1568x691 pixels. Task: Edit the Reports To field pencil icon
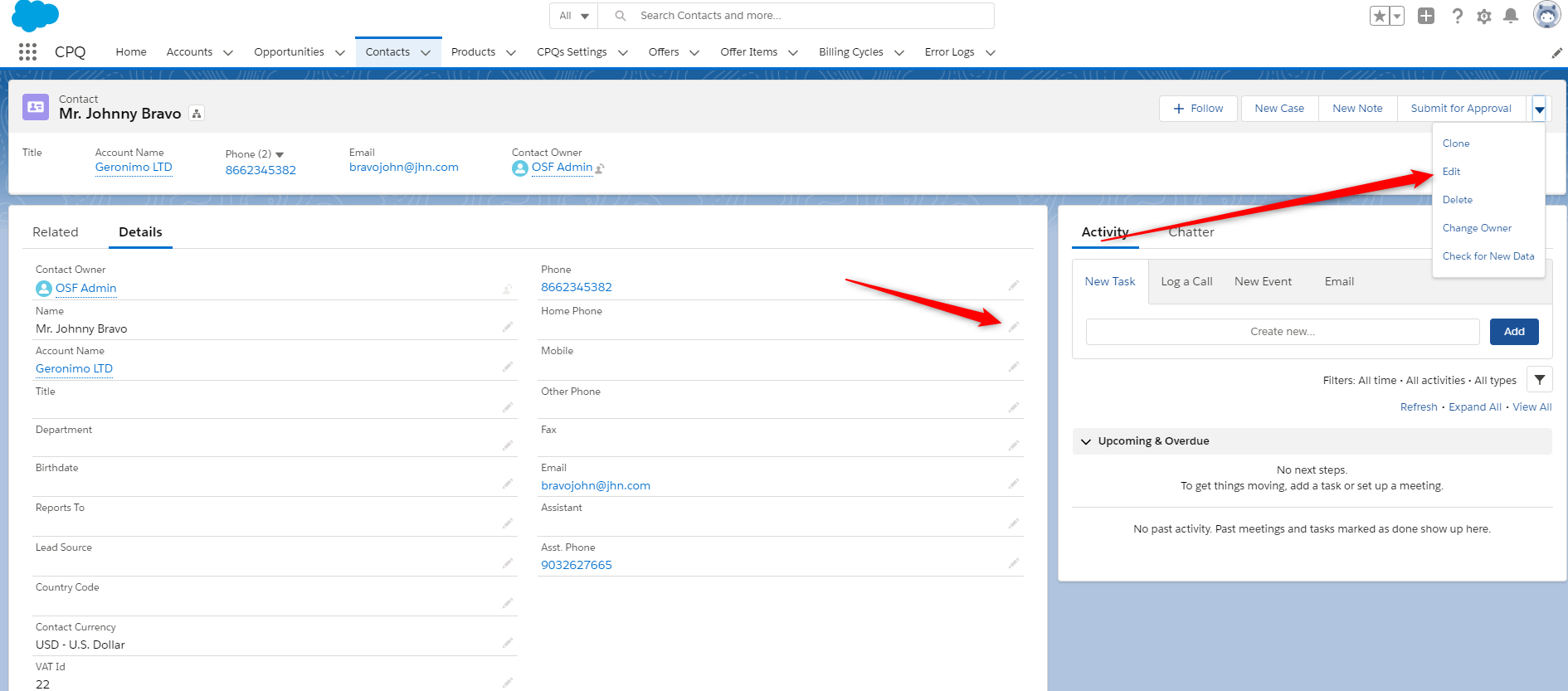click(508, 523)
